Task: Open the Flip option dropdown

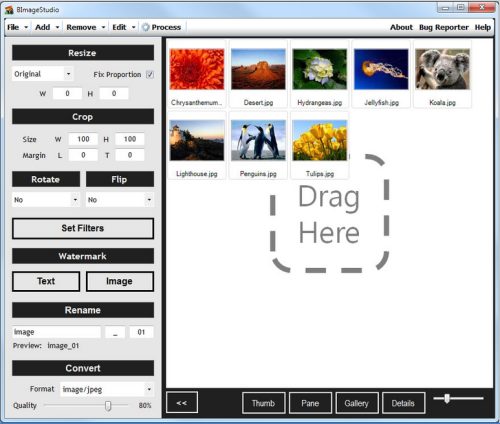Action: click(x=120, y=200)
